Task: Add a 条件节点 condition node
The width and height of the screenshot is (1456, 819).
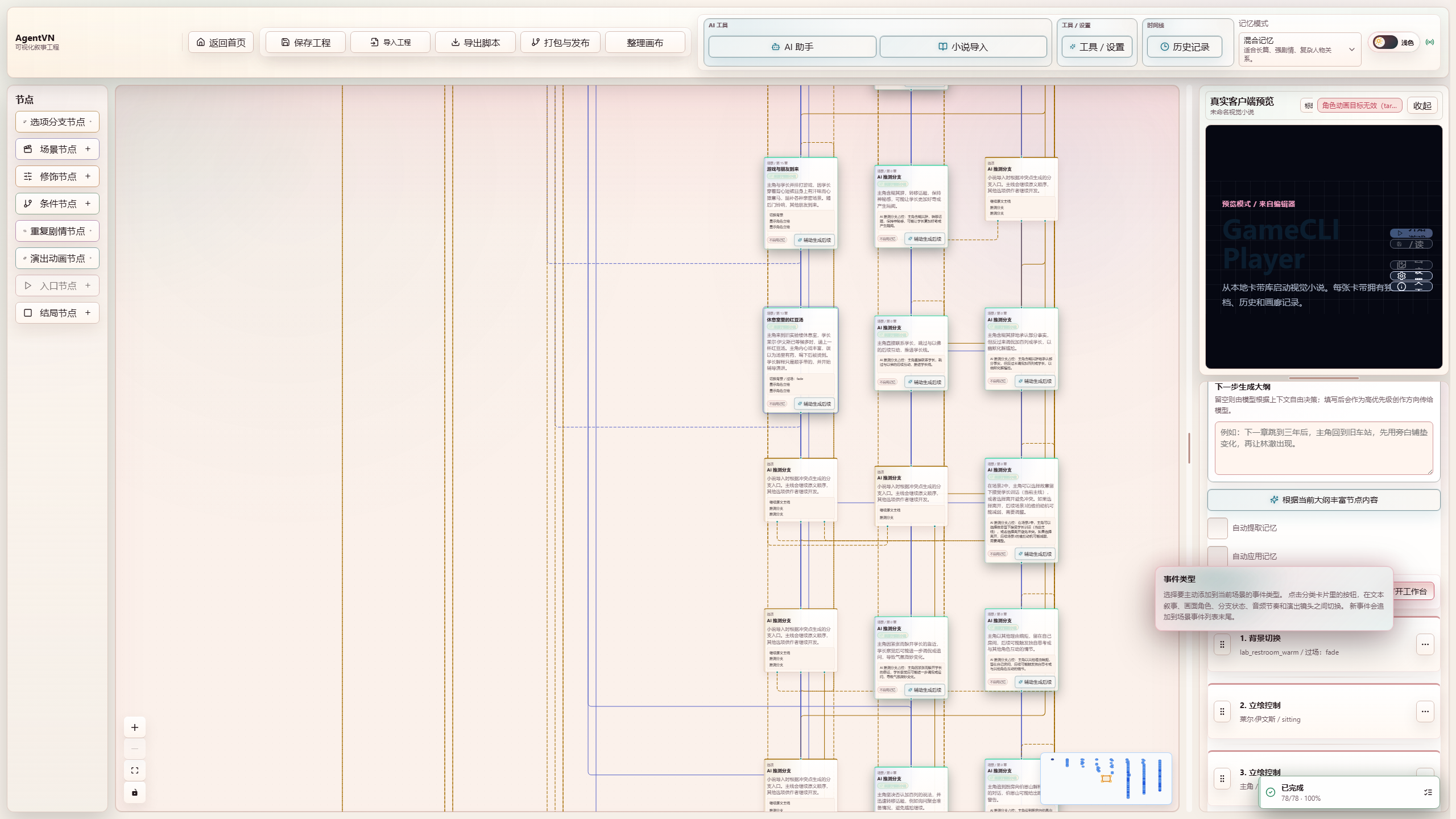Action: click(x=57, y=204)
